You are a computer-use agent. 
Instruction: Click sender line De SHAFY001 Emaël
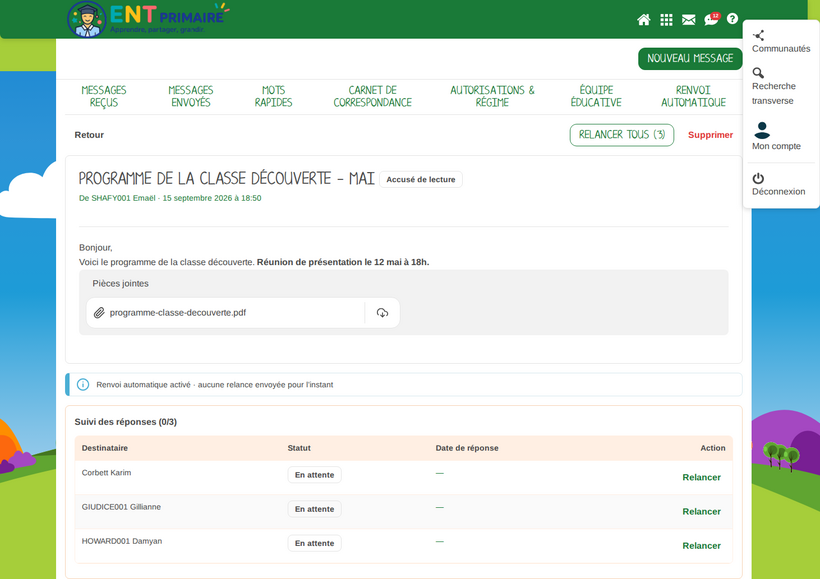(x=170, y=198)
